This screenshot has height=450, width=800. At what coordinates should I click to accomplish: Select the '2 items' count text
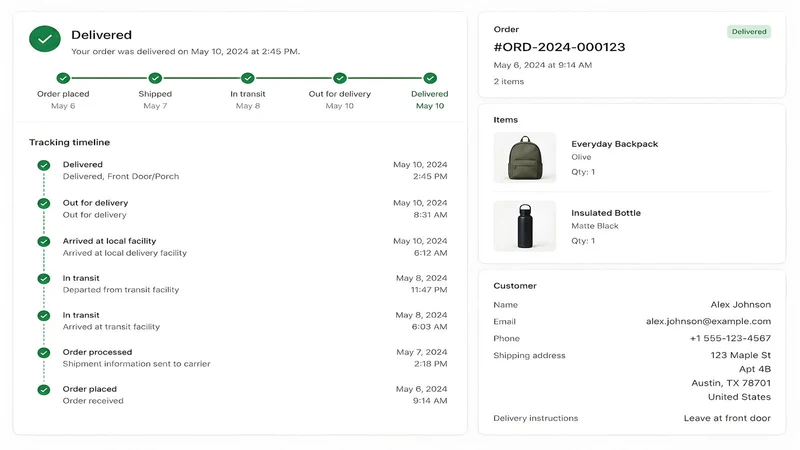[509, 82]
